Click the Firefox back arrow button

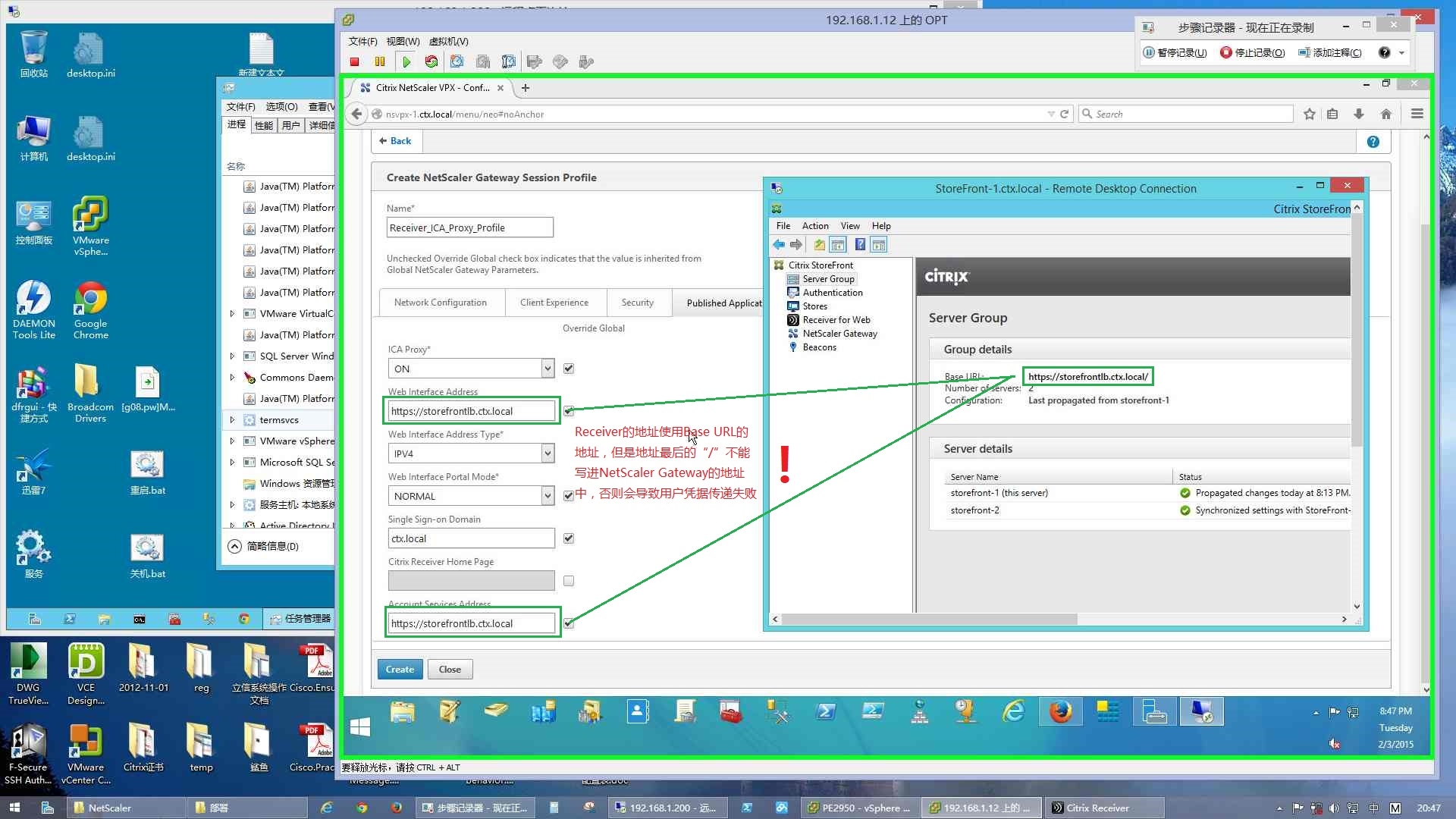click(356, 114)
